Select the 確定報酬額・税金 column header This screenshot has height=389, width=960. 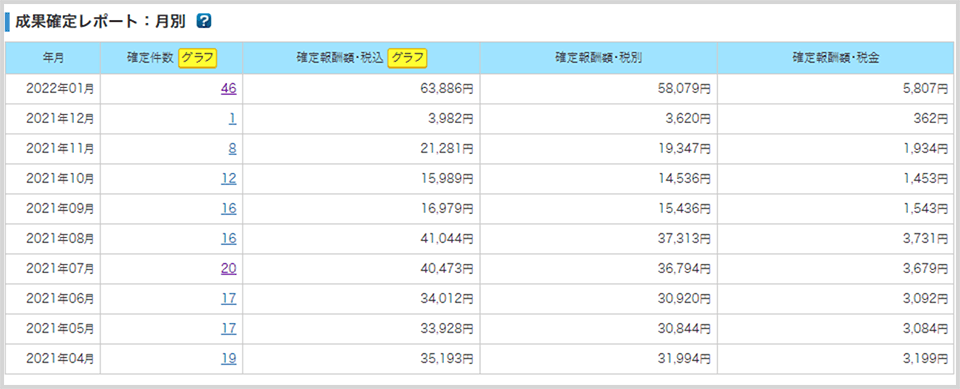click(836, 58)
